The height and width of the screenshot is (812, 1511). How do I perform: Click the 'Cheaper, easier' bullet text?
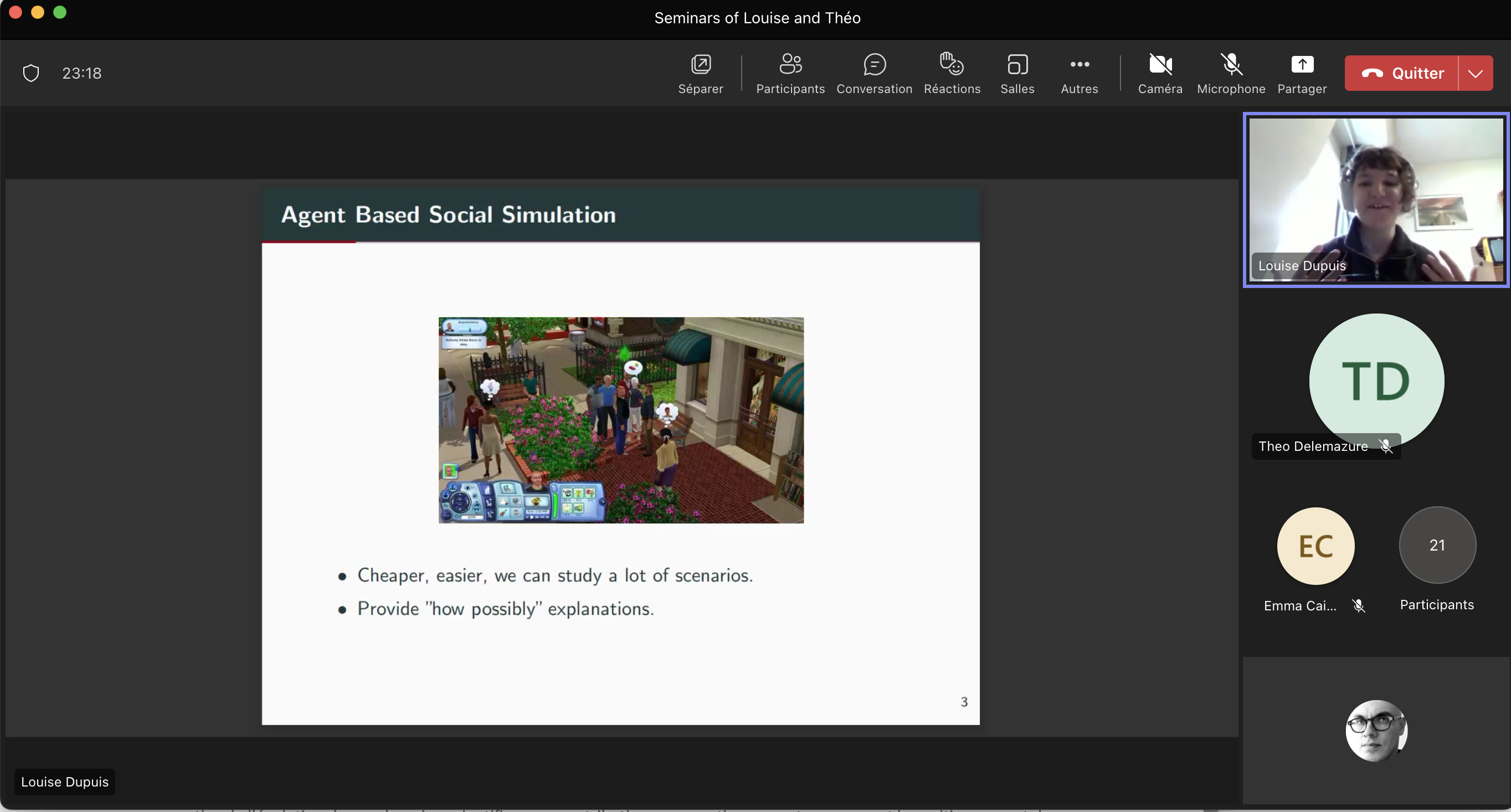555,575
